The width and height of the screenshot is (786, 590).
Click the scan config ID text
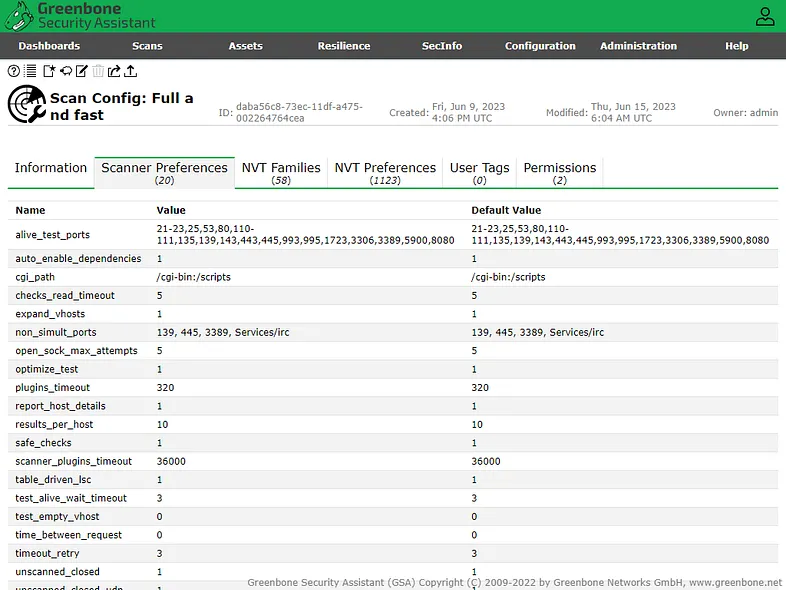pyautogui.click(x=299, y=112)
